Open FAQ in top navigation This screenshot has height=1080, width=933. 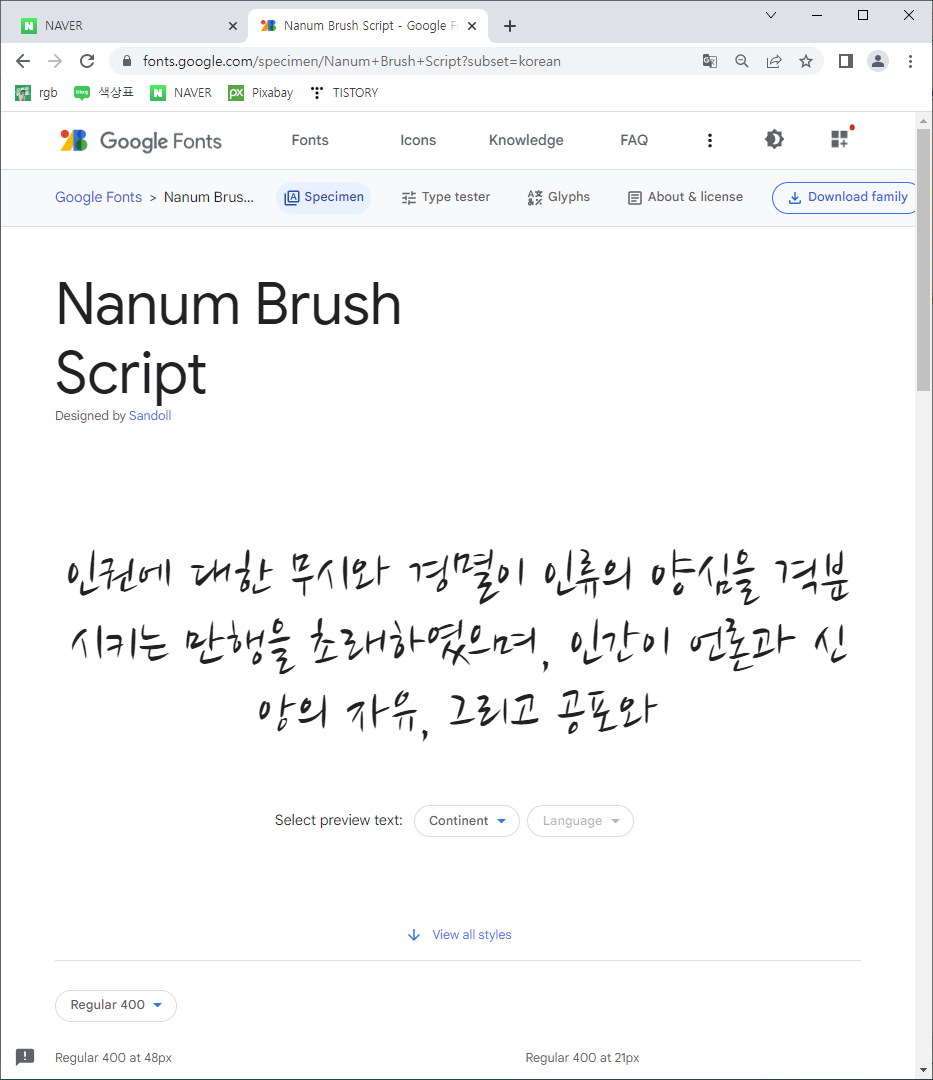coord(634,140)
